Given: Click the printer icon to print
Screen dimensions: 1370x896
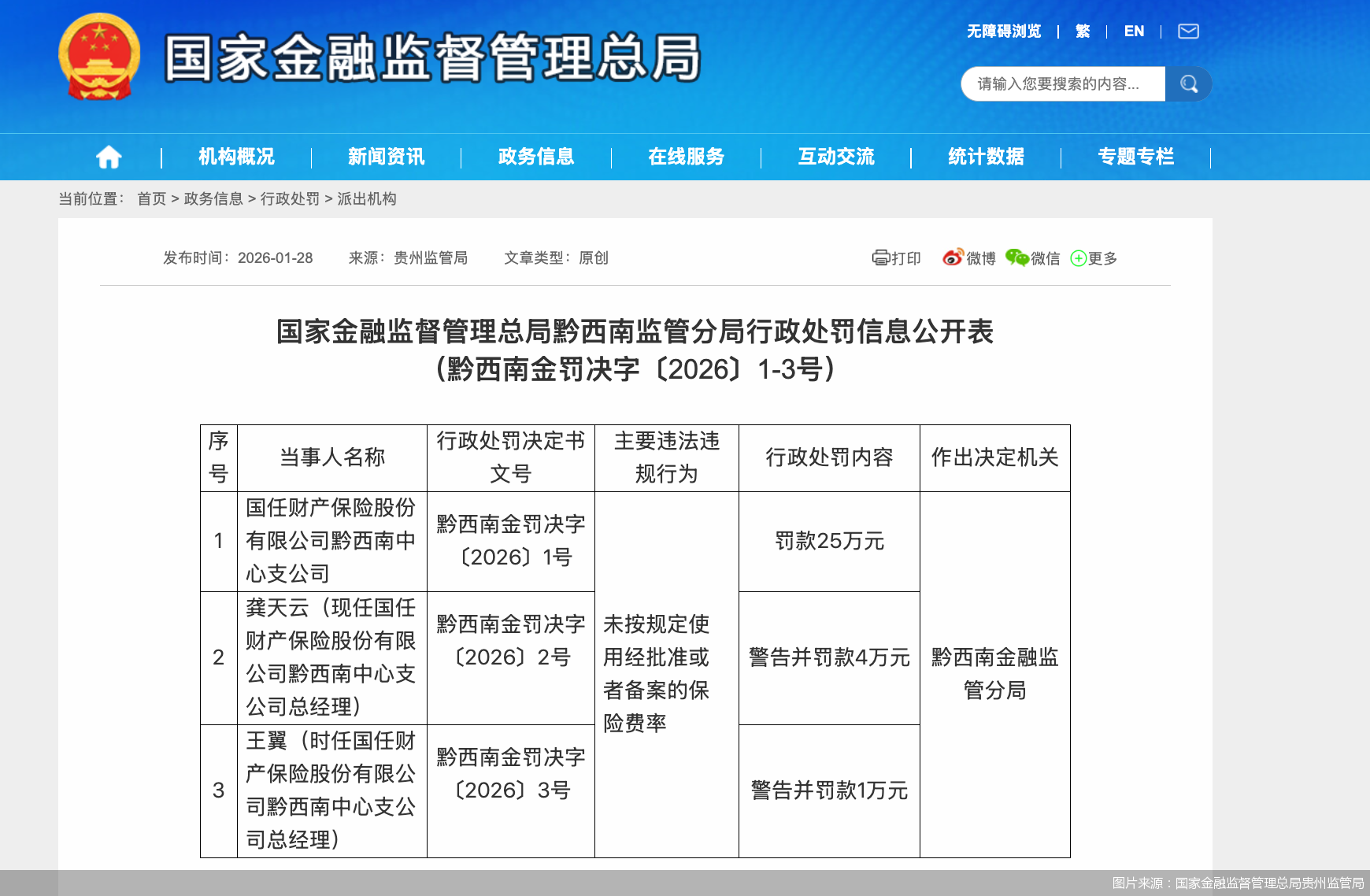Looking at the screenshot, I should point(880,258).
